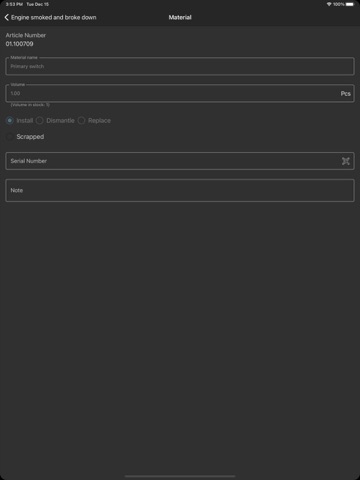Tap the battery status icon

pos(350,4)
